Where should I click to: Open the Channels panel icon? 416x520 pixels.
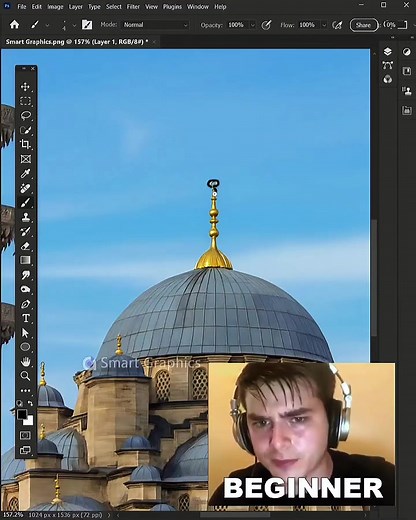coord(387,79)
